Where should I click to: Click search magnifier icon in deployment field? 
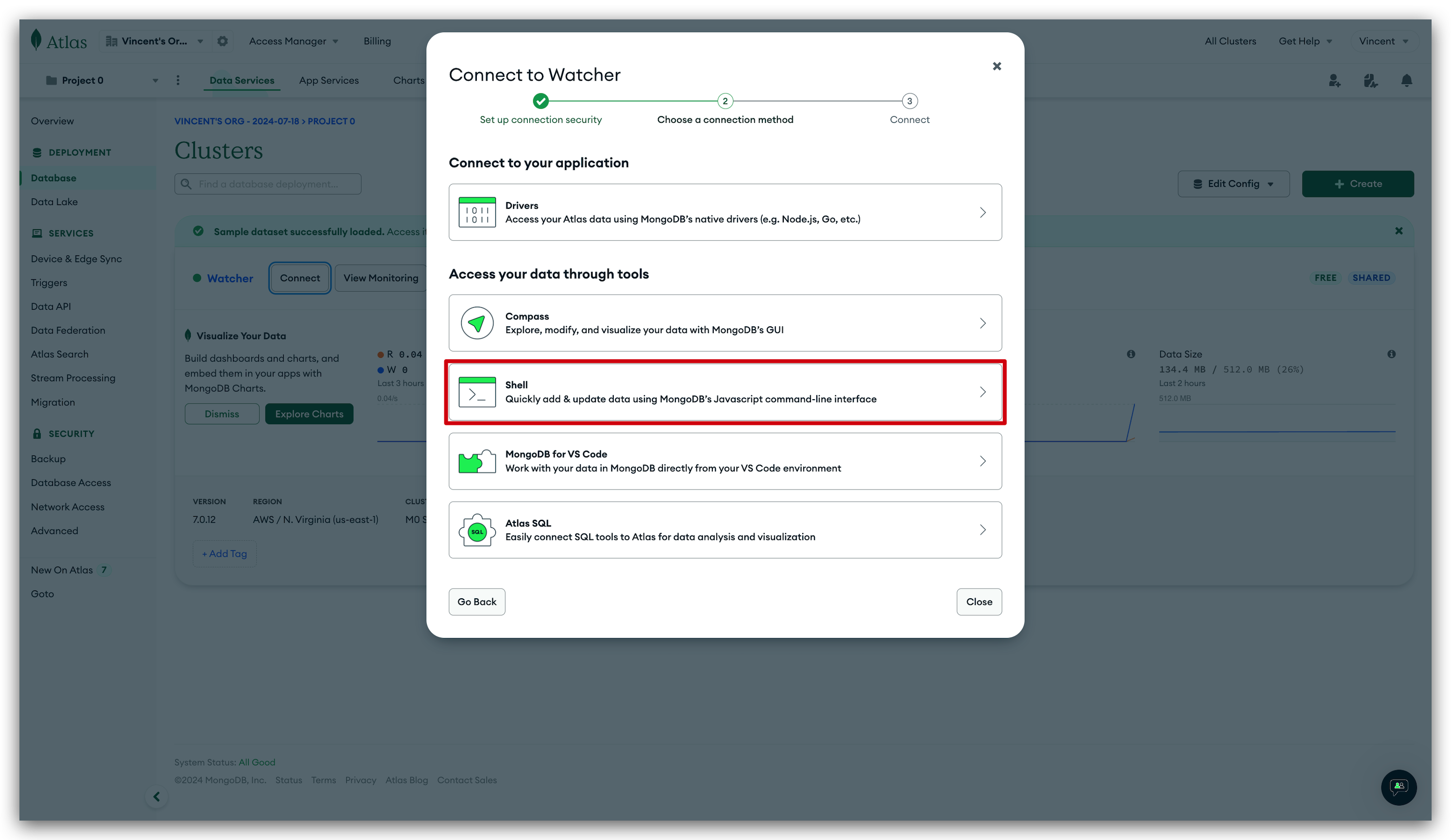point(186,184)
